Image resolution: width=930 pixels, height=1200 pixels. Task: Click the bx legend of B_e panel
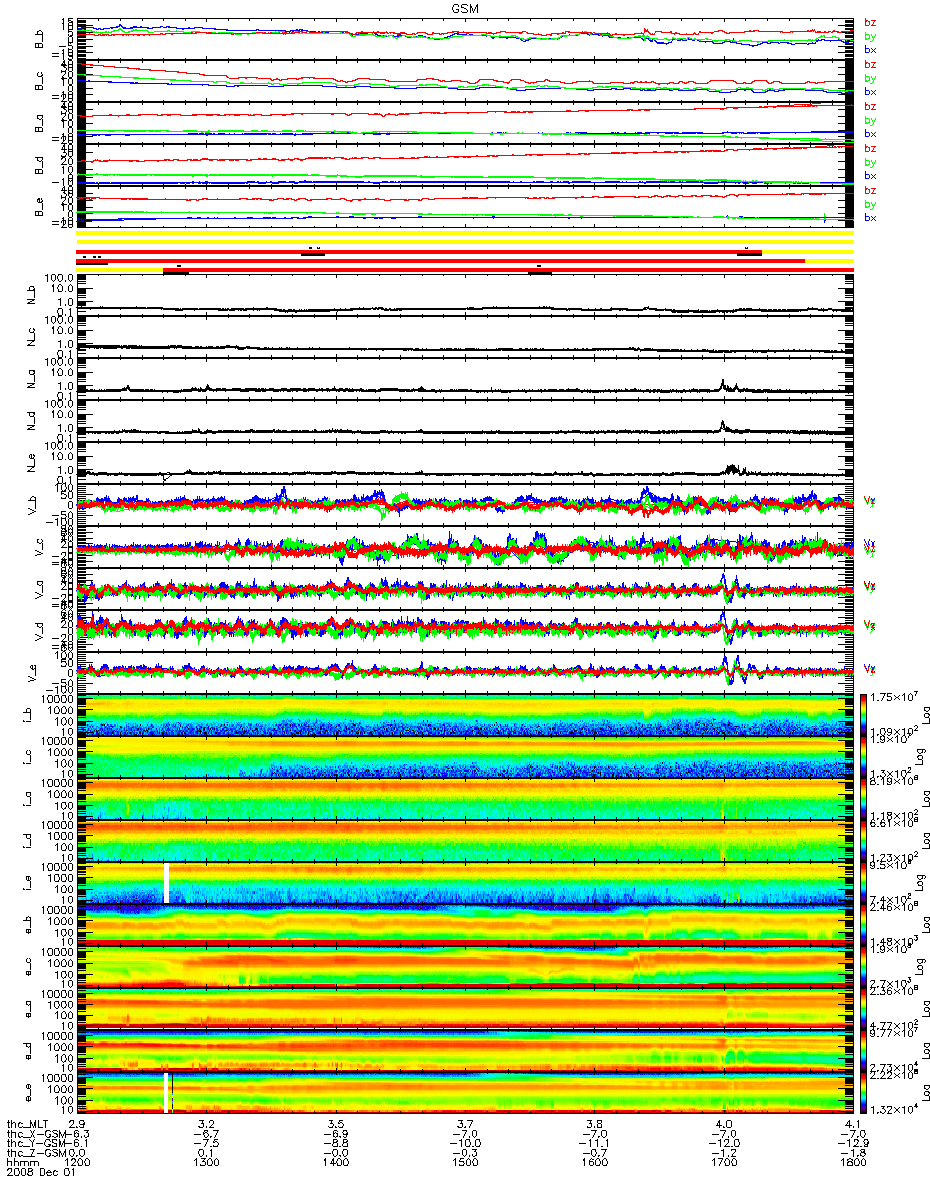click(x=870, y=217)
